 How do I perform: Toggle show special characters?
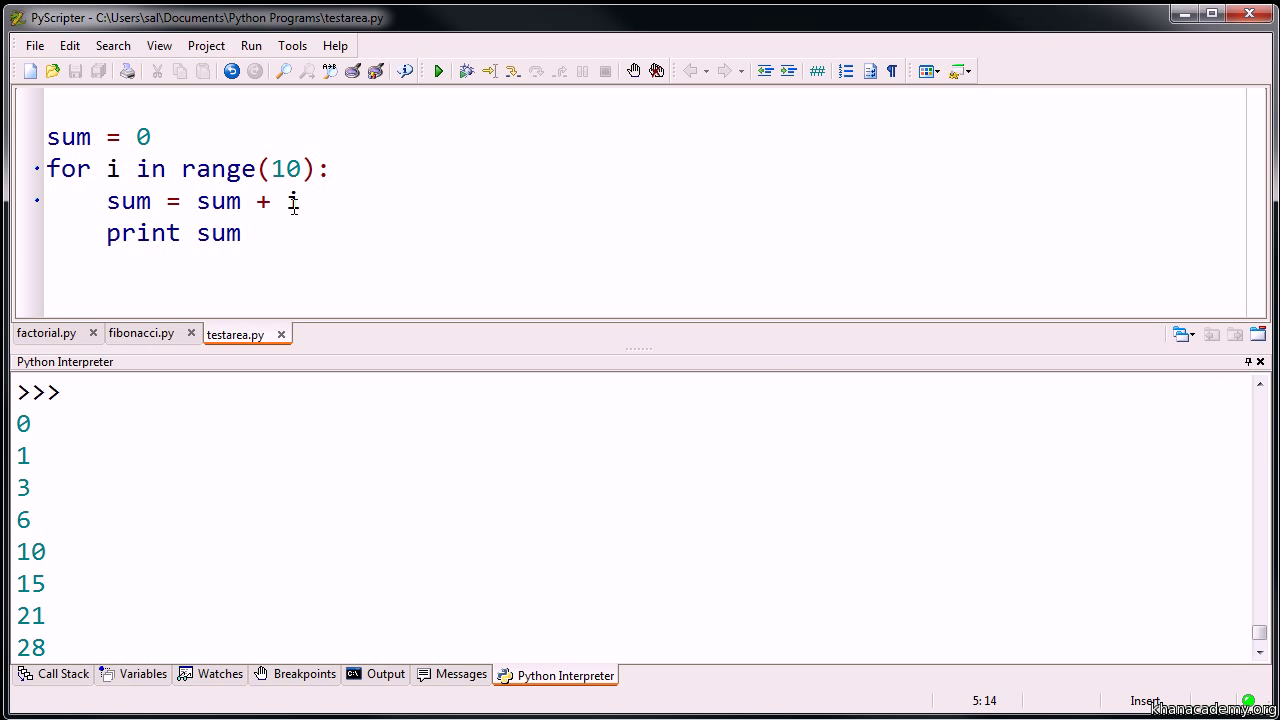(x=890, y=70)
